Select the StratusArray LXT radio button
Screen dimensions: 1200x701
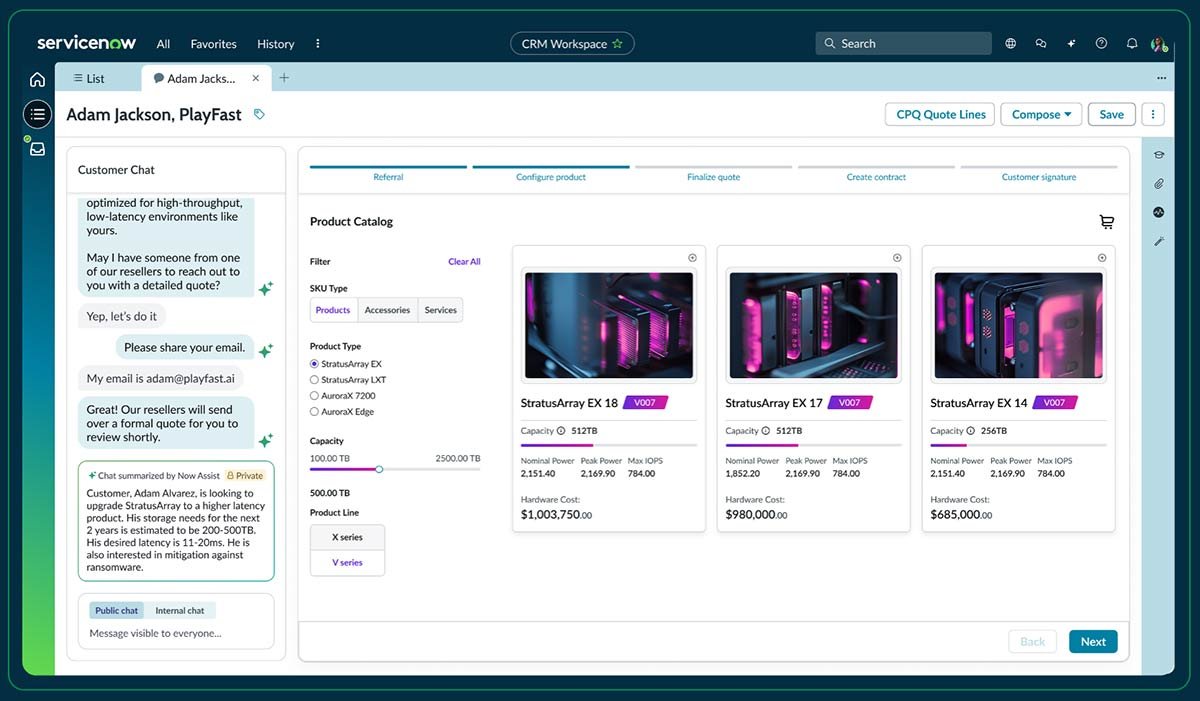315,380
